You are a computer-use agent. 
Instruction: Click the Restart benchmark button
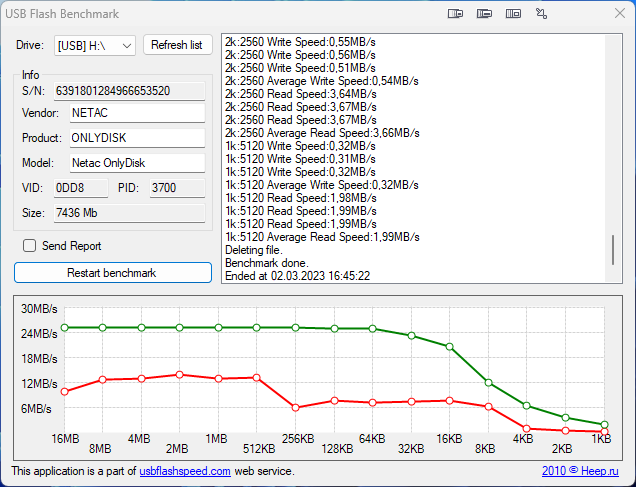click(112, 273)
